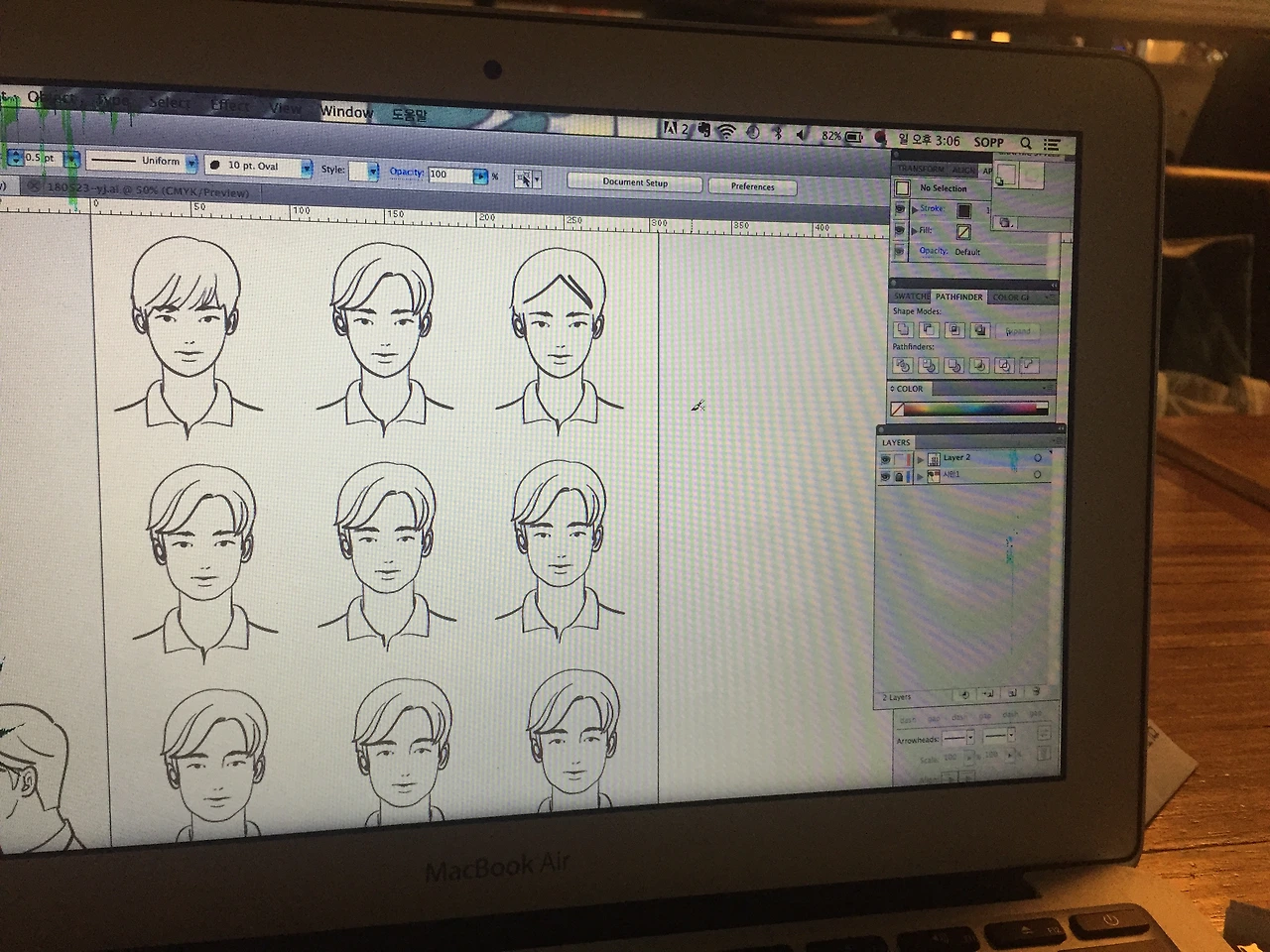
Task: Open the Window menu
Action: pyautogui.click(x=346, y=112)
